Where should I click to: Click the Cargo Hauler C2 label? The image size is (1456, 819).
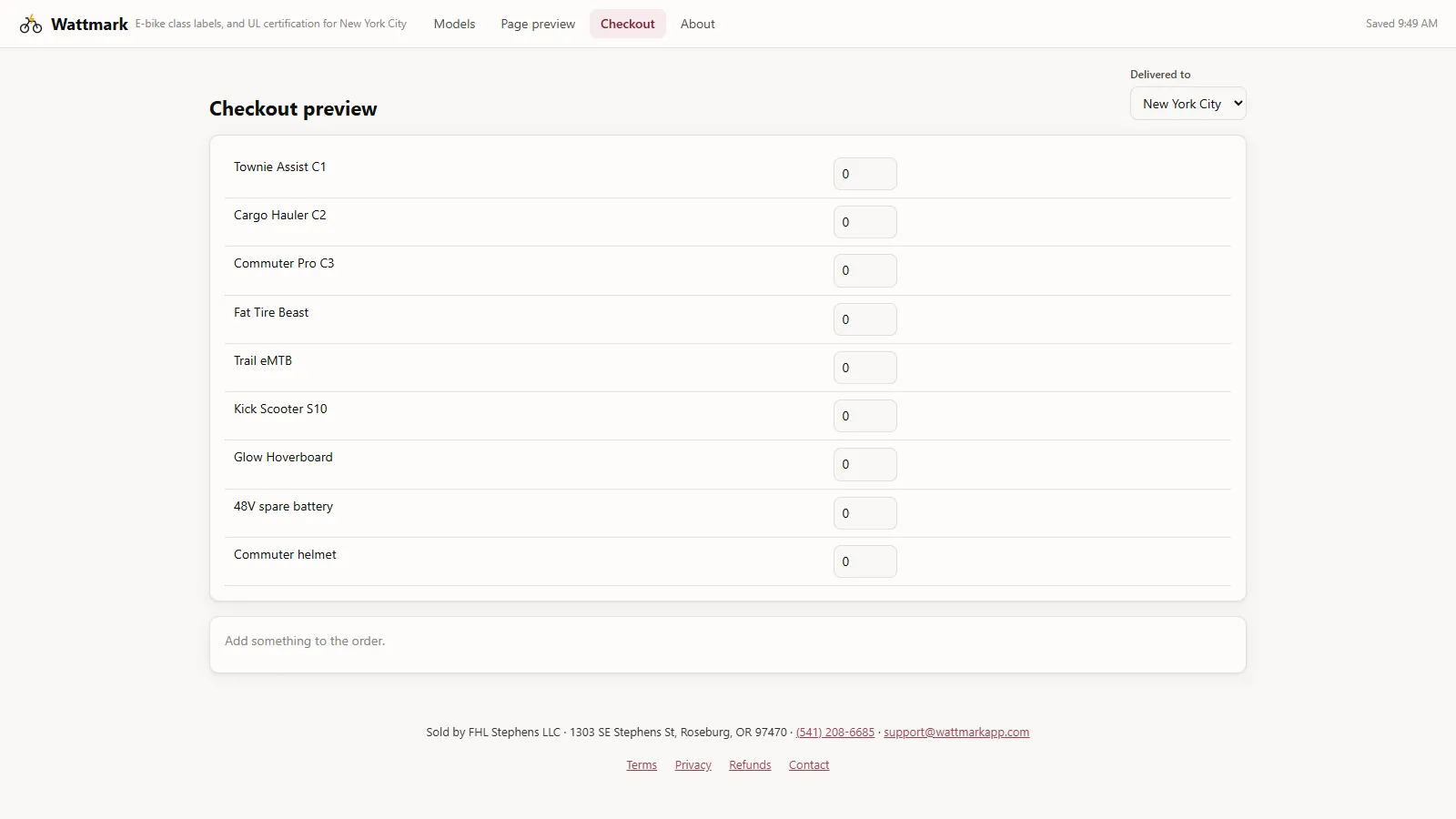pyautogui.click(x=279, y=215)
